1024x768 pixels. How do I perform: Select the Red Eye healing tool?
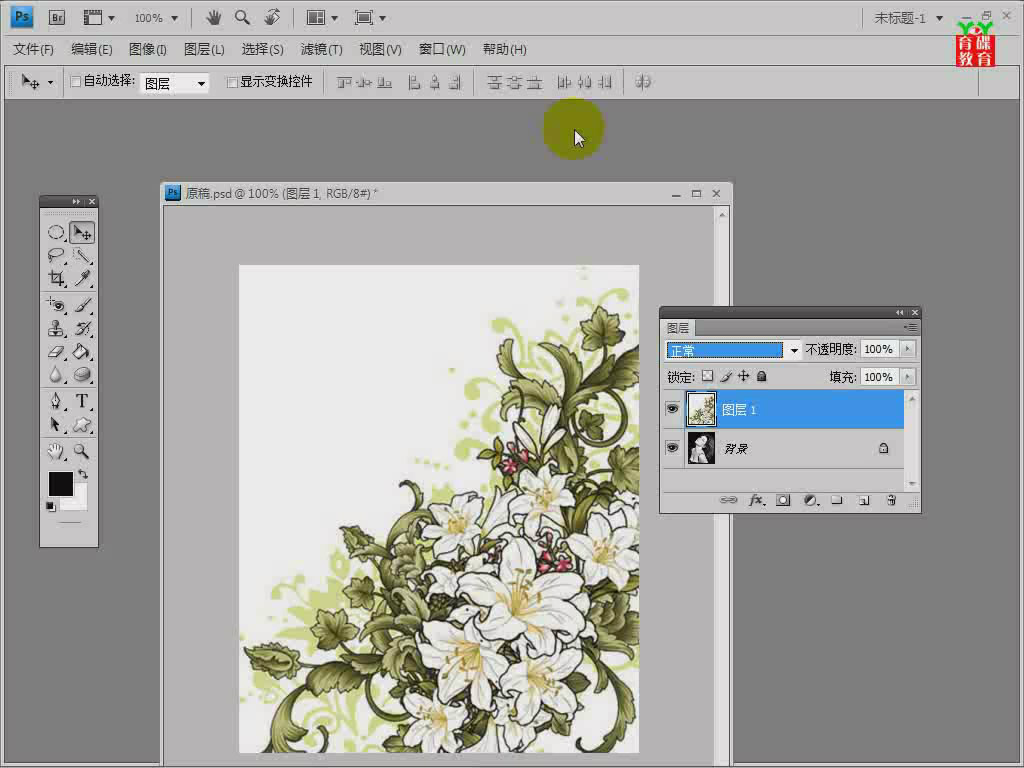[x=56, y=304]
